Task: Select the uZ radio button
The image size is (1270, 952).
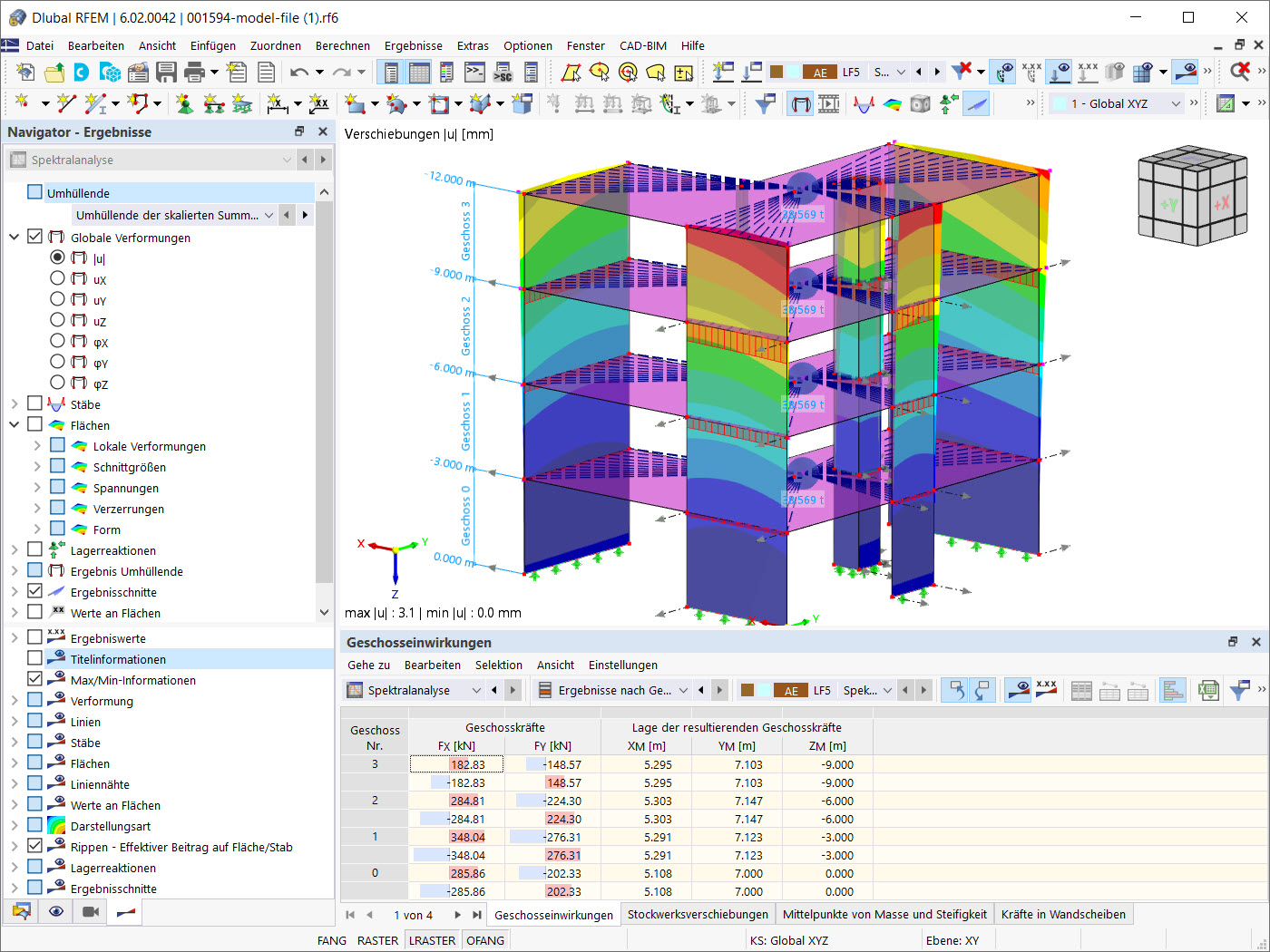Action: click(57, 320)
